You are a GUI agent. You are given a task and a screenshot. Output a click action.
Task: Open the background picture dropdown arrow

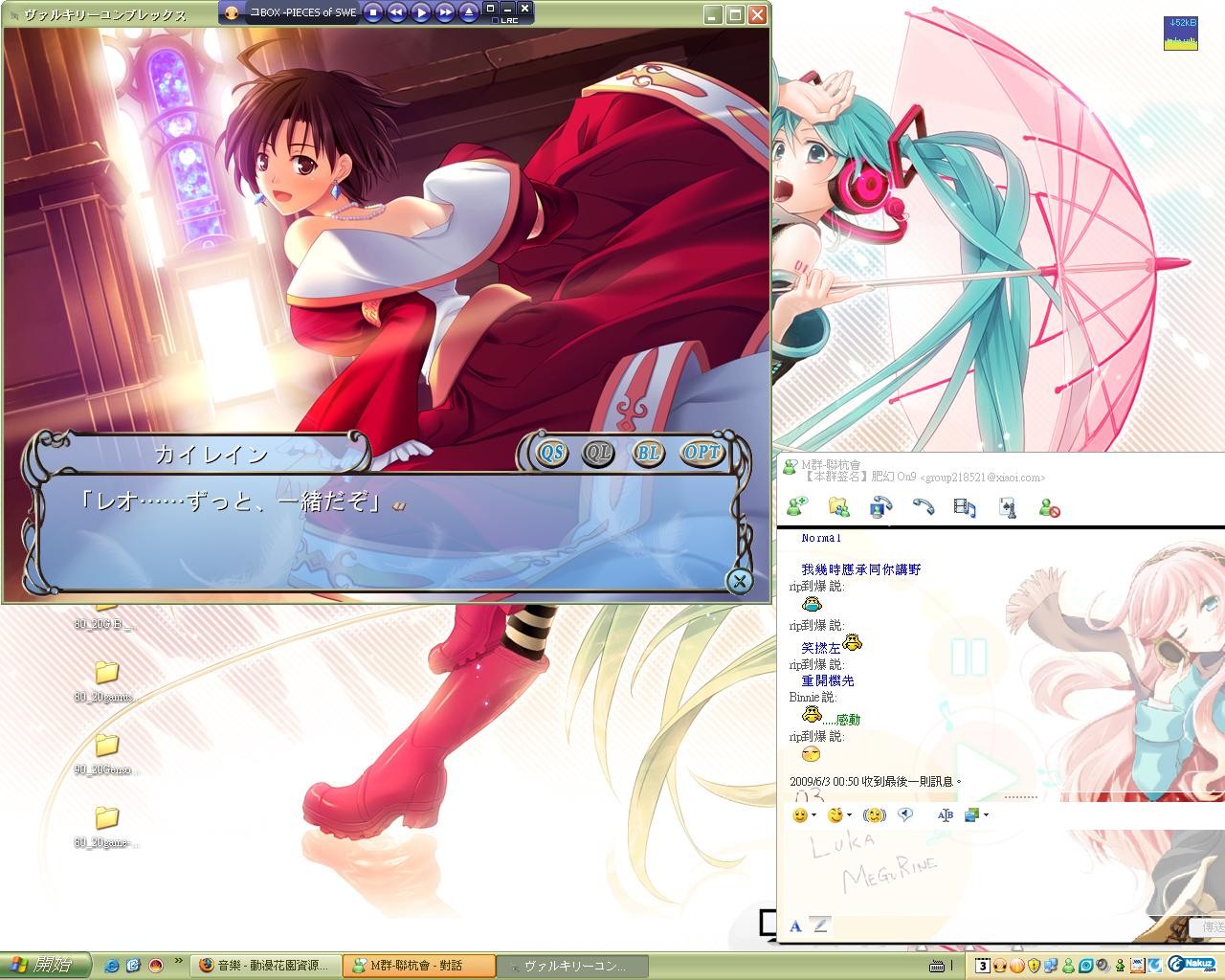(x=986, y=815)
